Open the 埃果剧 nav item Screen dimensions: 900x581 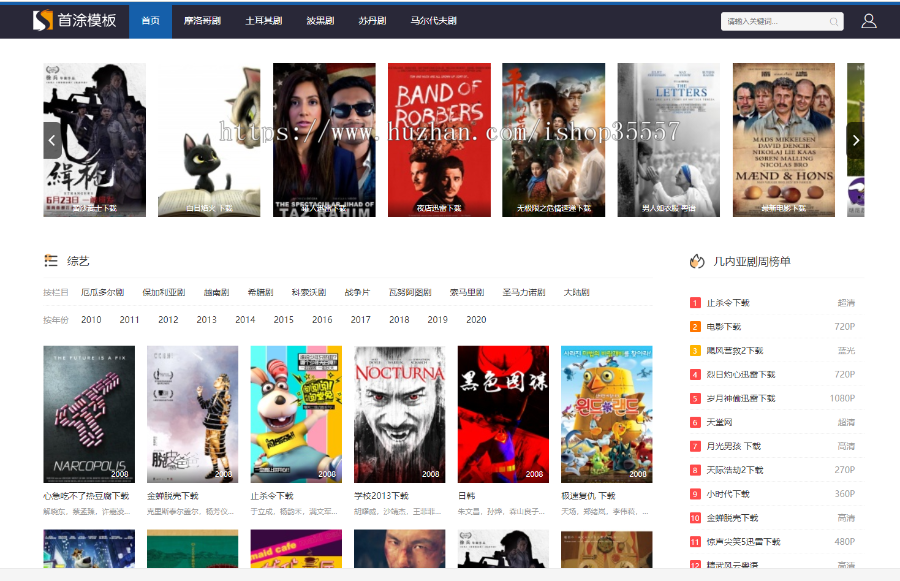[x=320, y=21]
